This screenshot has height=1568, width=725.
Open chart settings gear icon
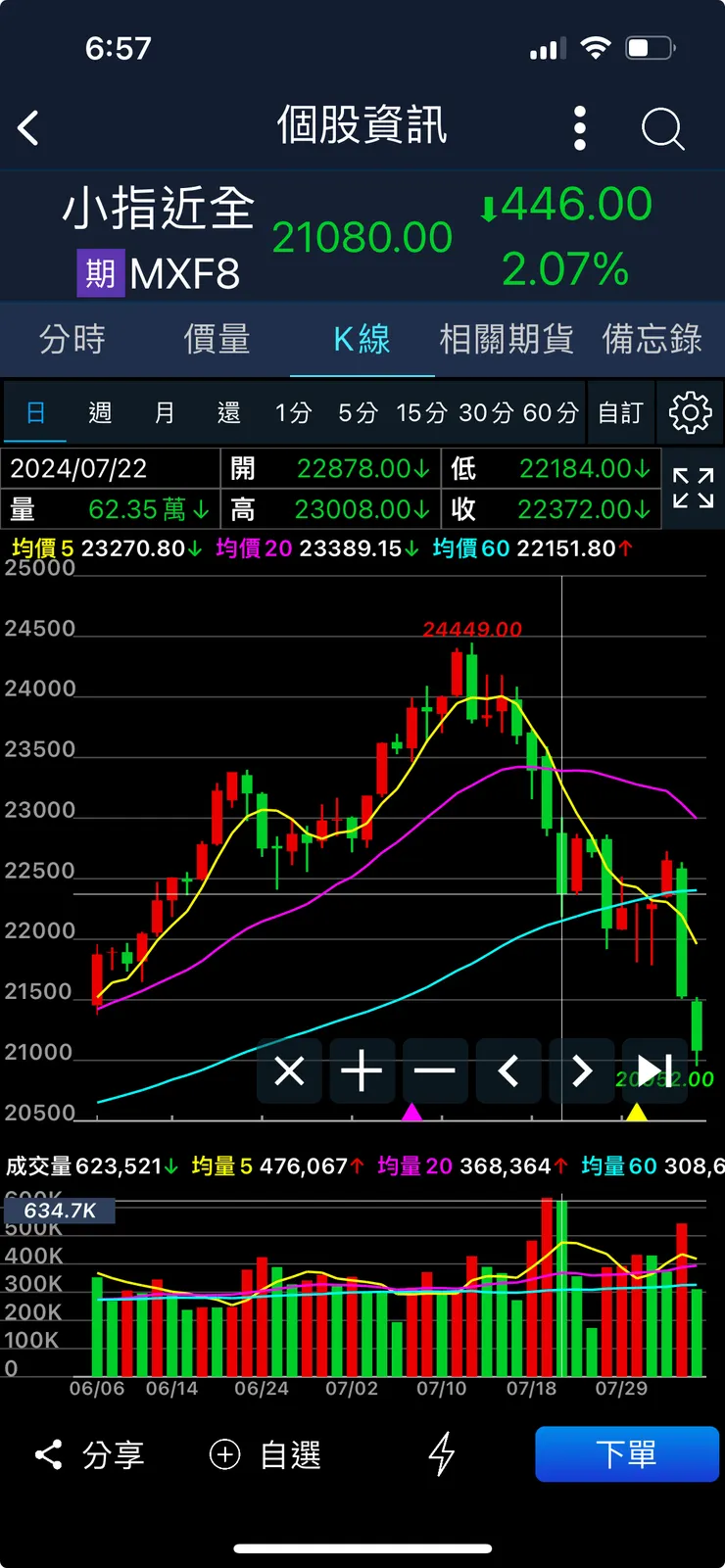click(690, 412)
